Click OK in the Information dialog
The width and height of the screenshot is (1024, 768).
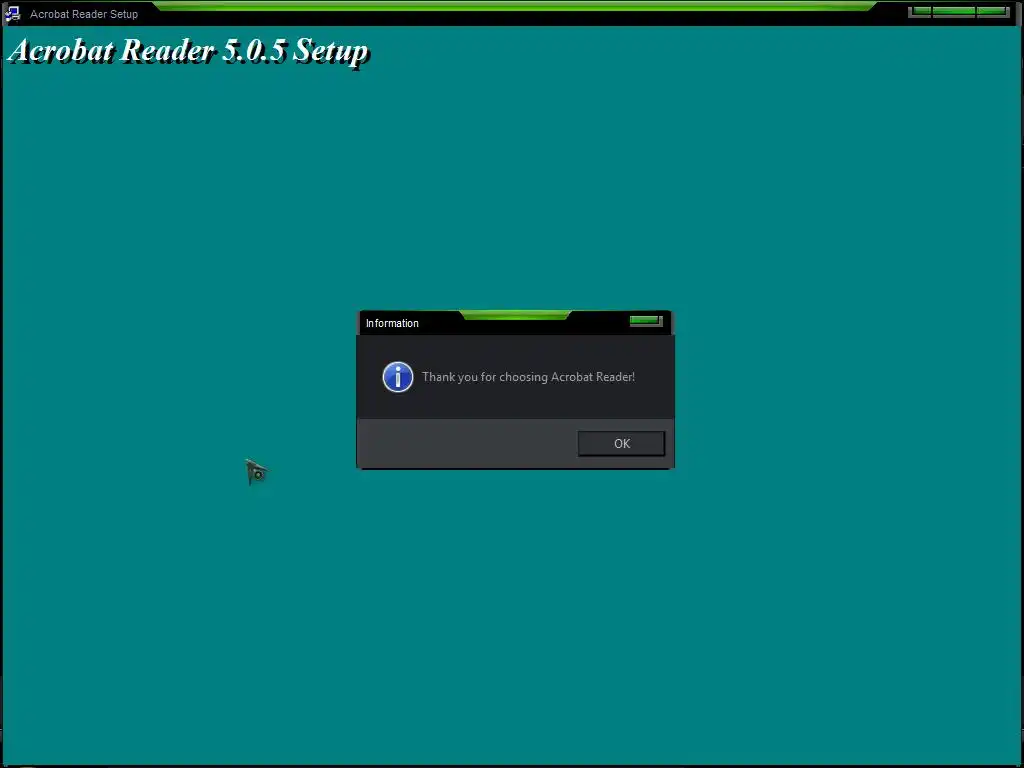621,443
